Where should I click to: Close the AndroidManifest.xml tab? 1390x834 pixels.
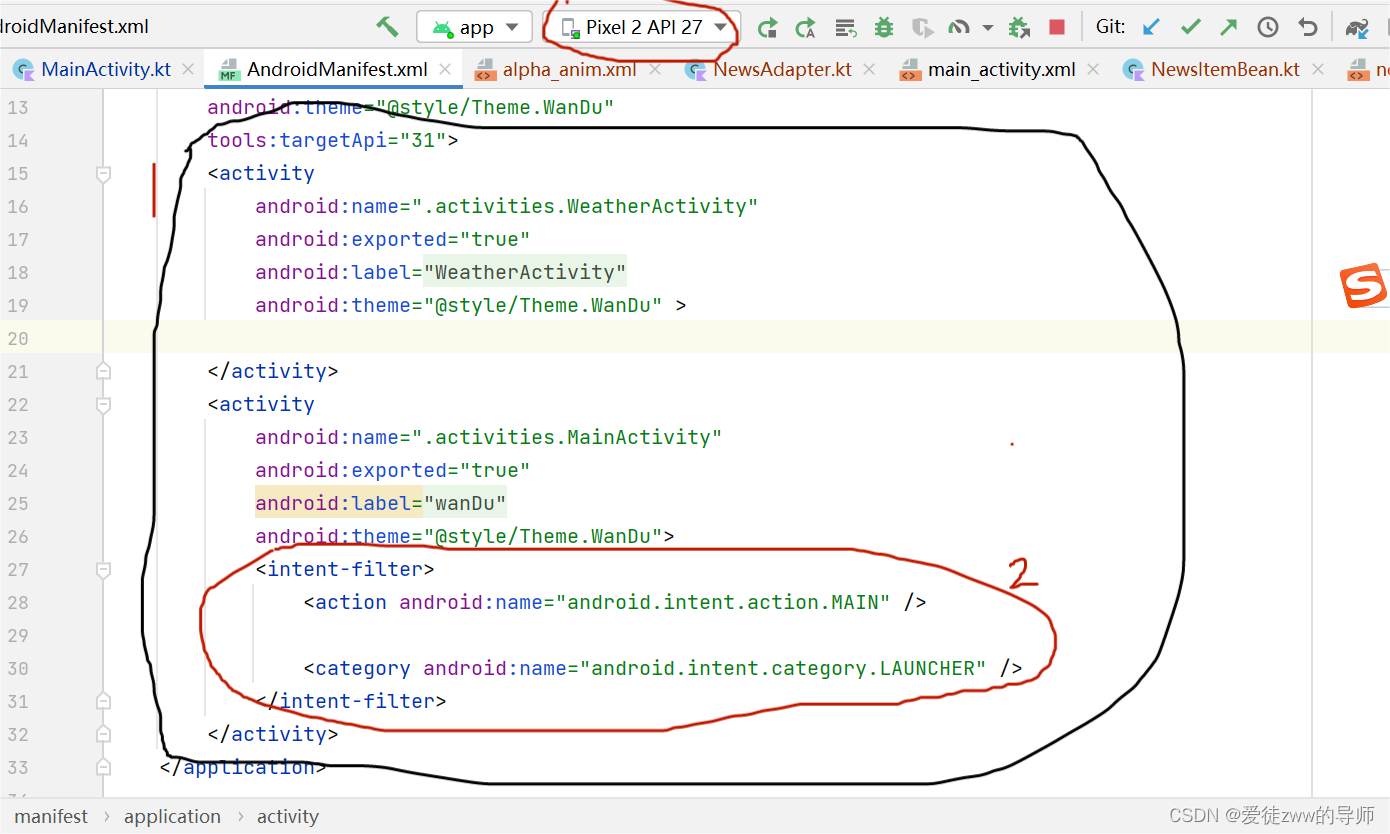coord(445,69)
